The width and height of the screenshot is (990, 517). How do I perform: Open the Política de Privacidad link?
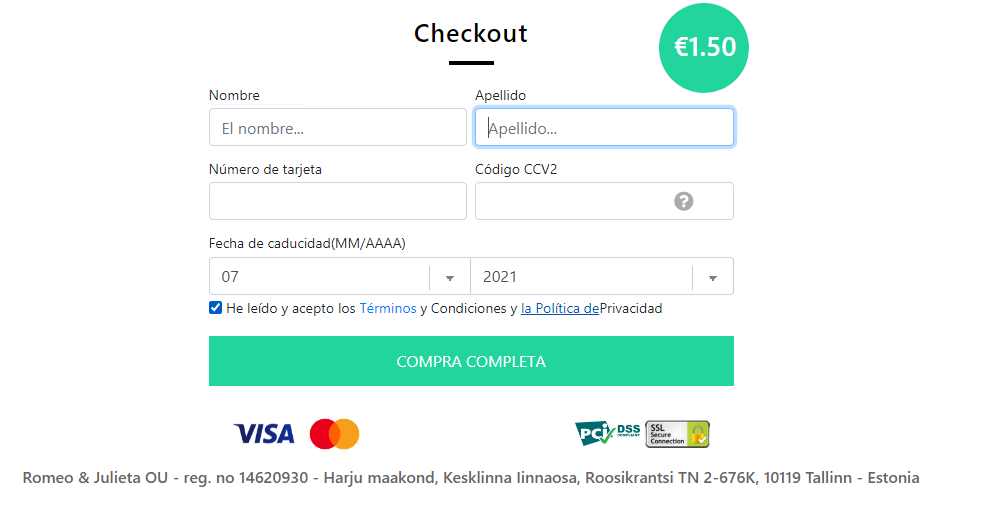(560, 309)
